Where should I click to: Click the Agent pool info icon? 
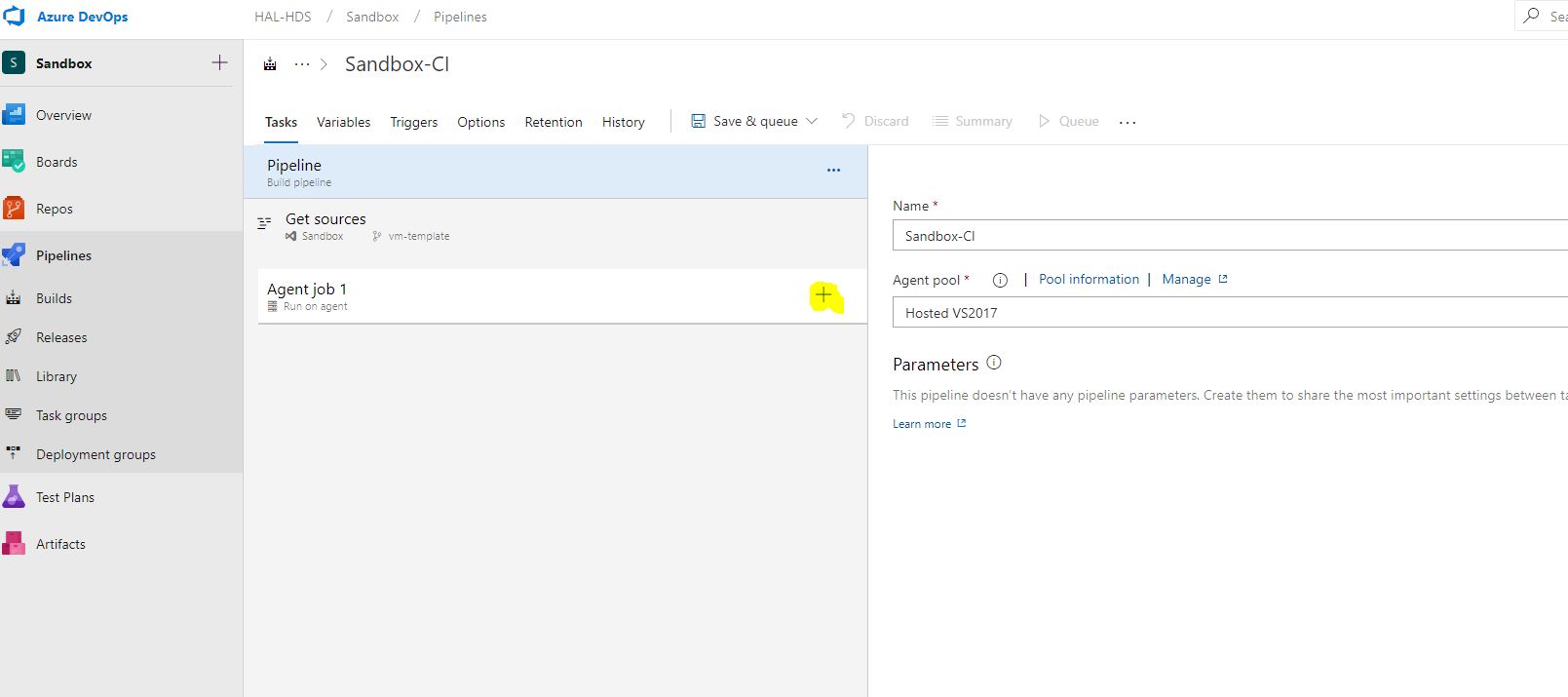1000,280
